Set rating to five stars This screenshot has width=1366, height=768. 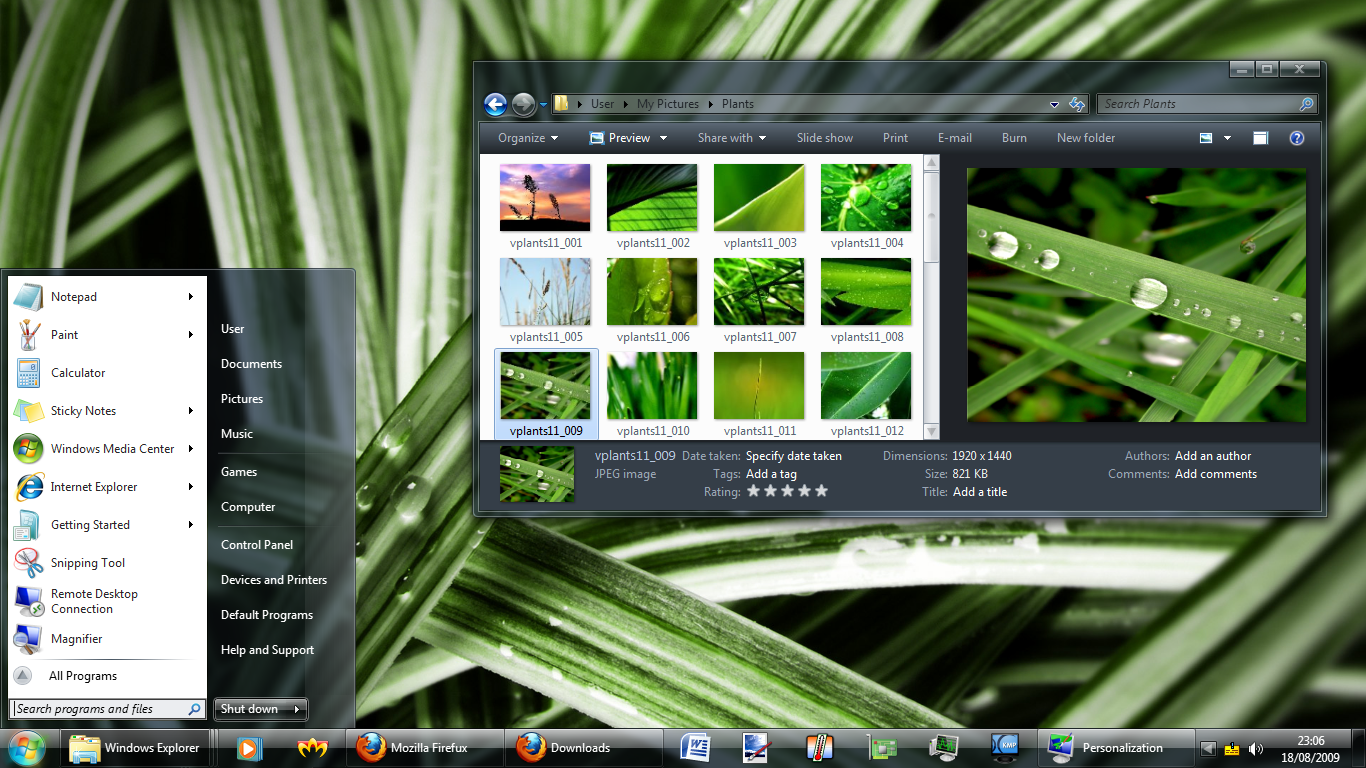click(x=821, y=491)
